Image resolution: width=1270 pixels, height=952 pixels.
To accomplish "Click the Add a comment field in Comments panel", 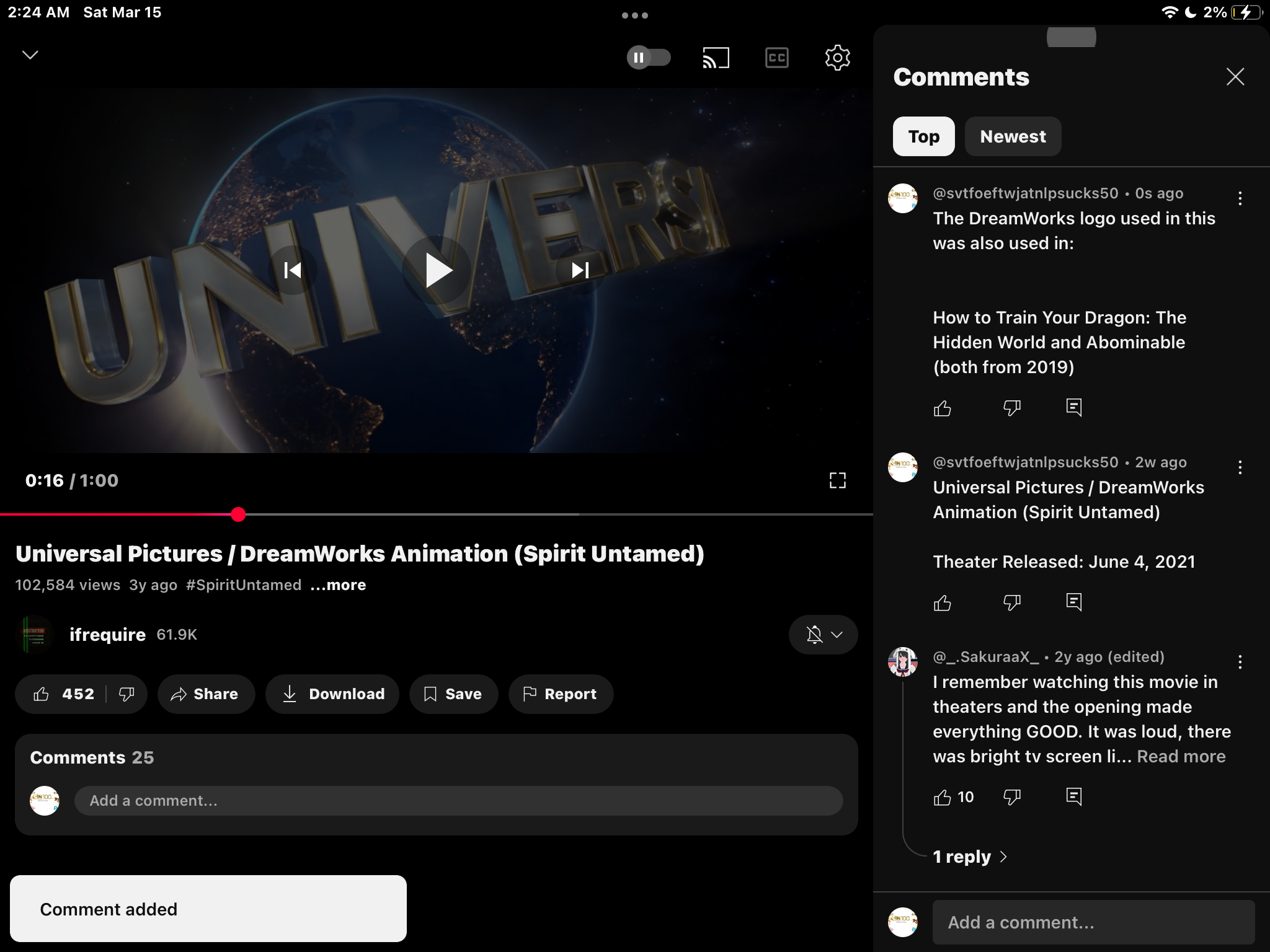I will click(1093, 922).
